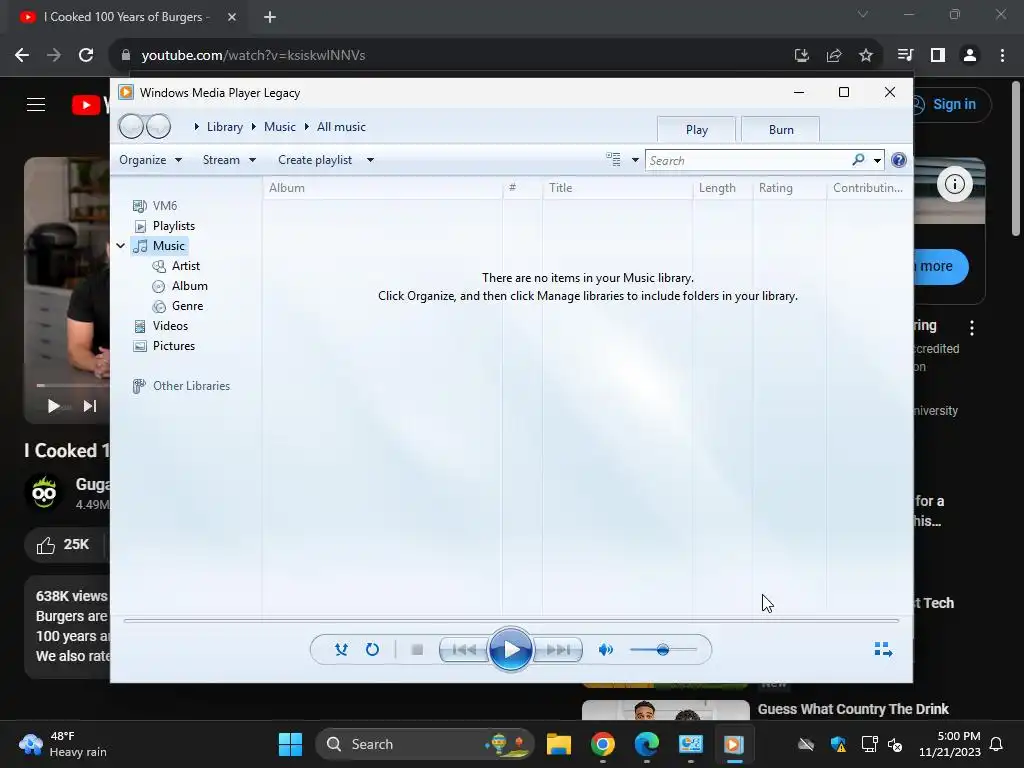The height and width of the screenshot is (768, 1024).
Task: Select Pictures in the sidebar
Action: 165,346
